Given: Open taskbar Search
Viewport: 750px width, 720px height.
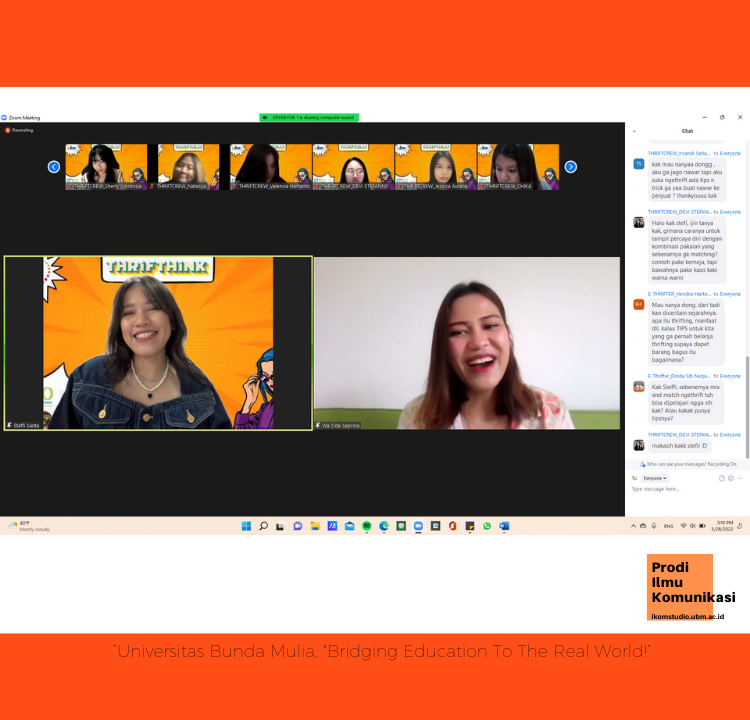Looking at the screenshot, I should click(264, 526).
